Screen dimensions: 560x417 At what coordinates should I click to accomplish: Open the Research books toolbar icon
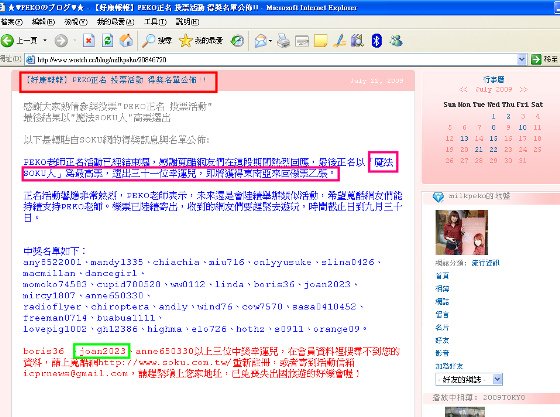pyautogui.click(x=357, y=41)
